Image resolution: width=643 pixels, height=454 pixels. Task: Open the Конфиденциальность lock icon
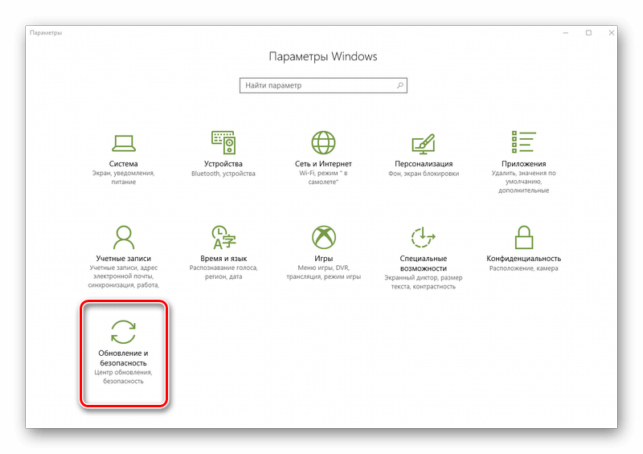coord(524,237)
